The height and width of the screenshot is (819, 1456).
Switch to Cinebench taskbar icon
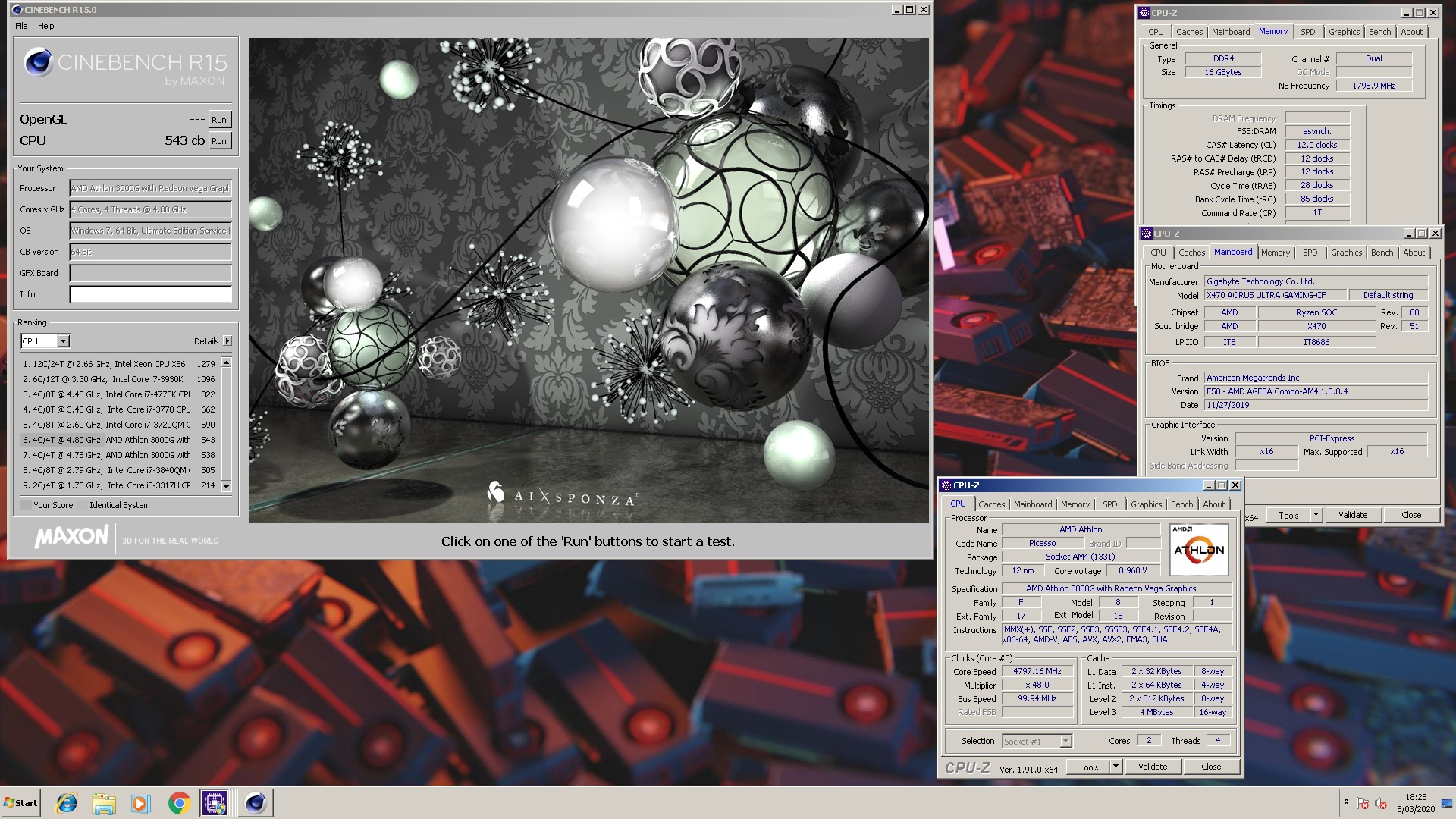coord(255,802)
